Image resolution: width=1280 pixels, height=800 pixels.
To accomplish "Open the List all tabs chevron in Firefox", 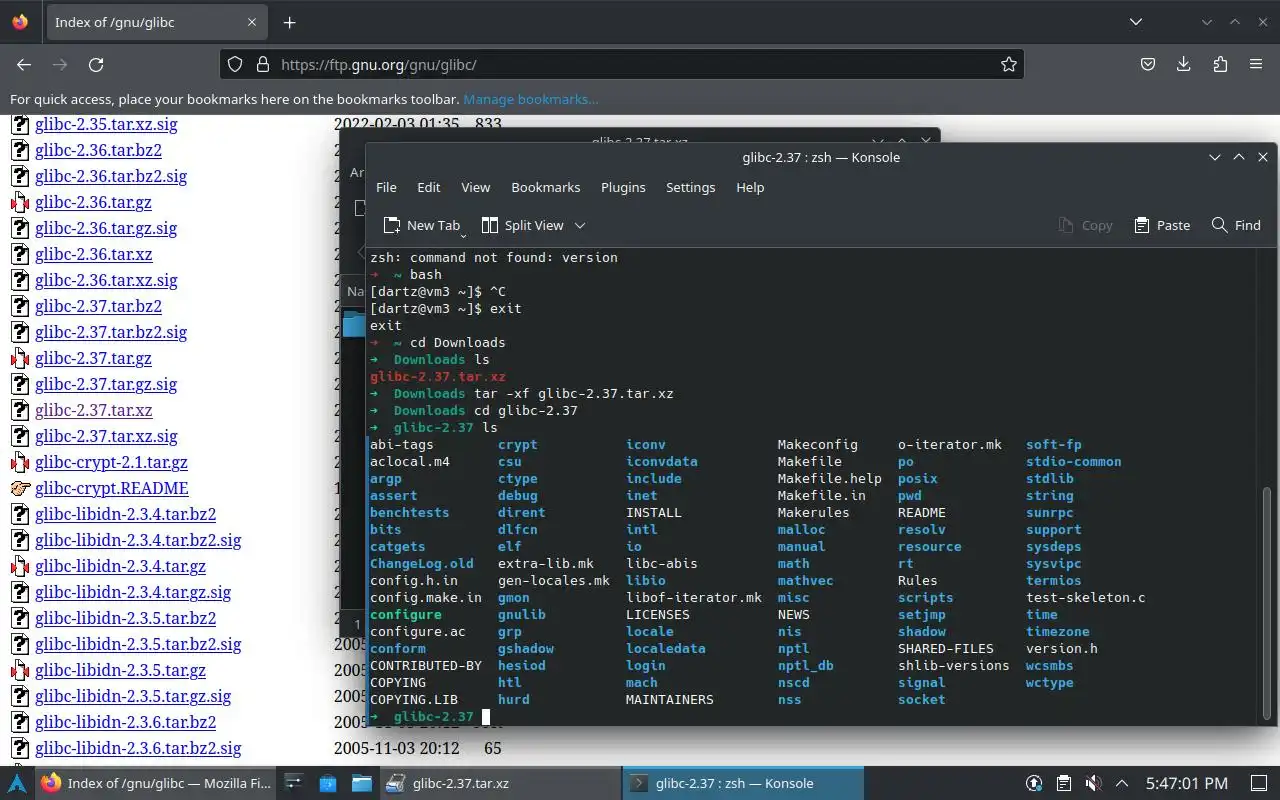I will (x=1135, y=22).
